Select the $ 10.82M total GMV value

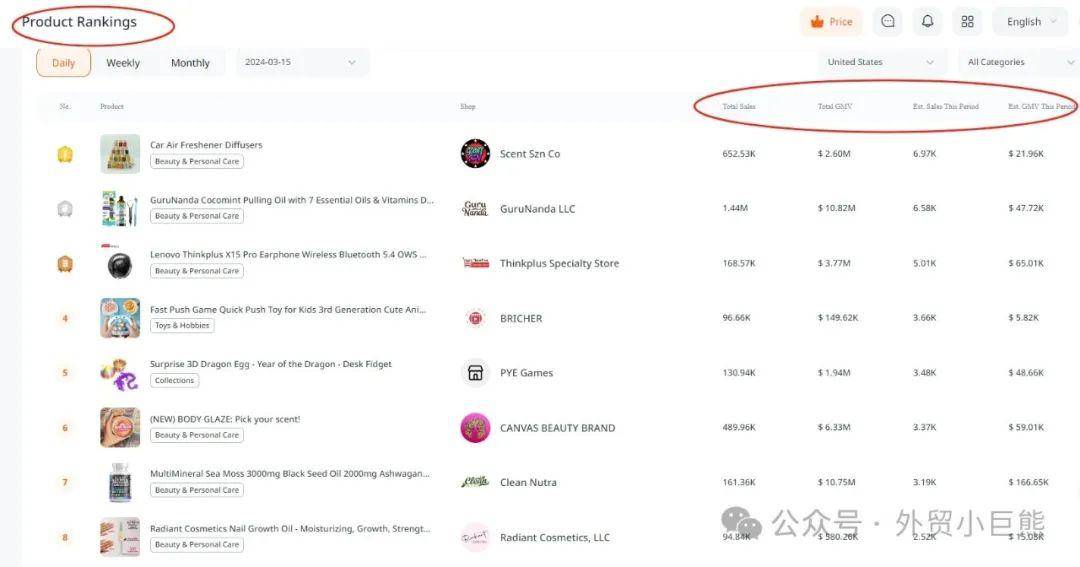(x=836, y=208)
